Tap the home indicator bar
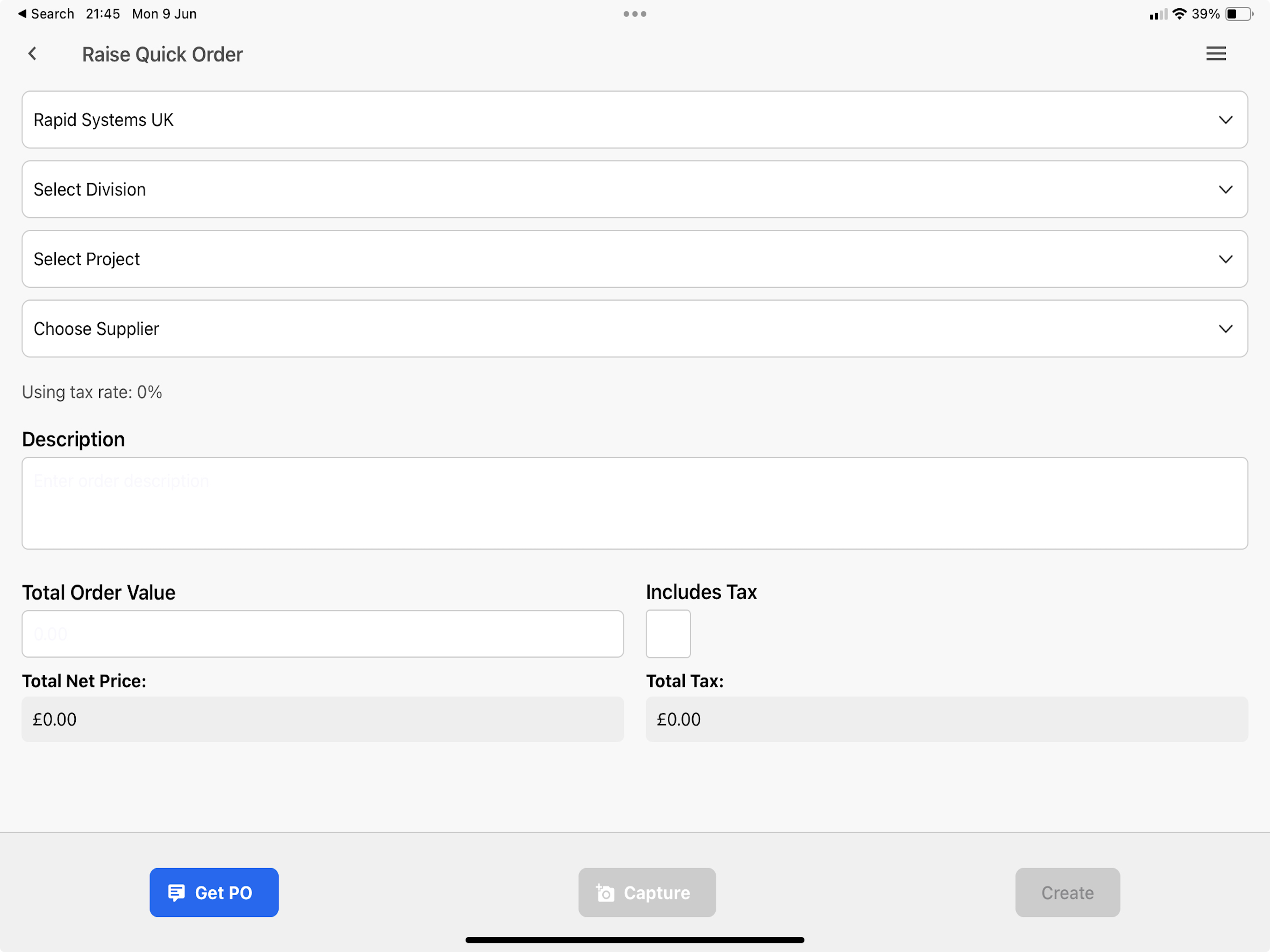Image resolution: width=1270 pixels, height=952 pixels. 635,940
